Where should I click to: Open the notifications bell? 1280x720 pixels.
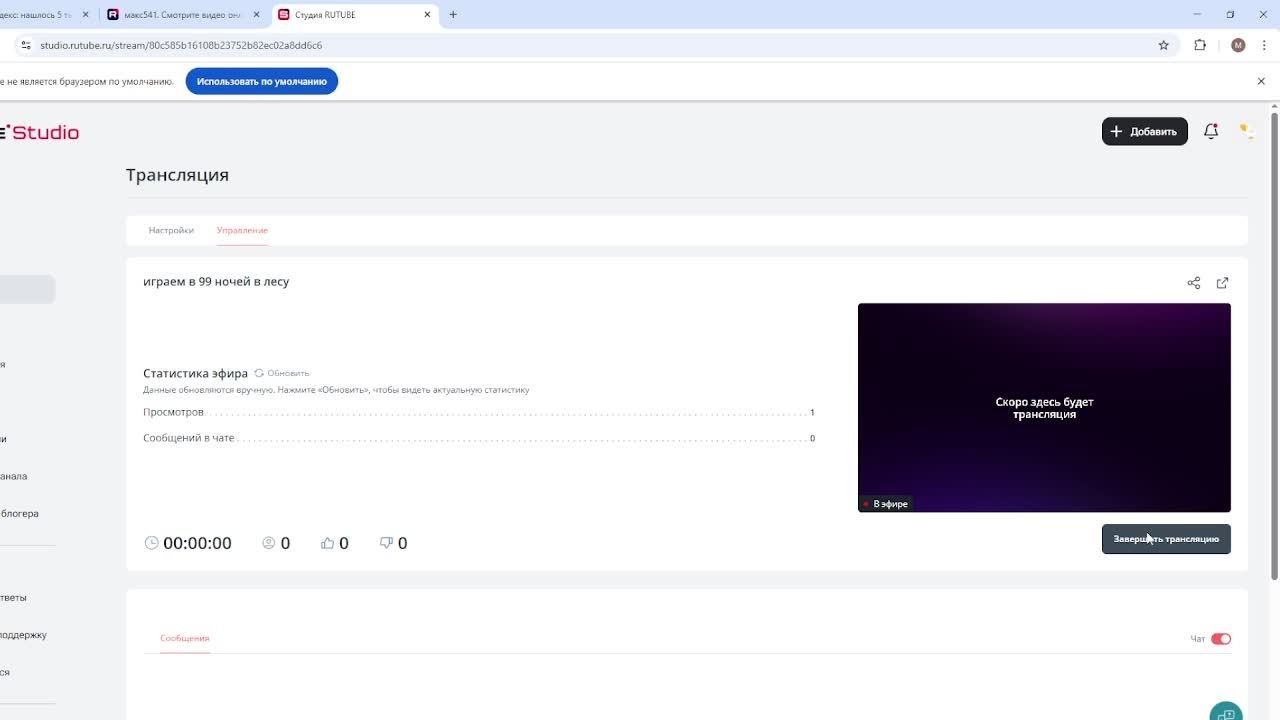coord(1211,131)
